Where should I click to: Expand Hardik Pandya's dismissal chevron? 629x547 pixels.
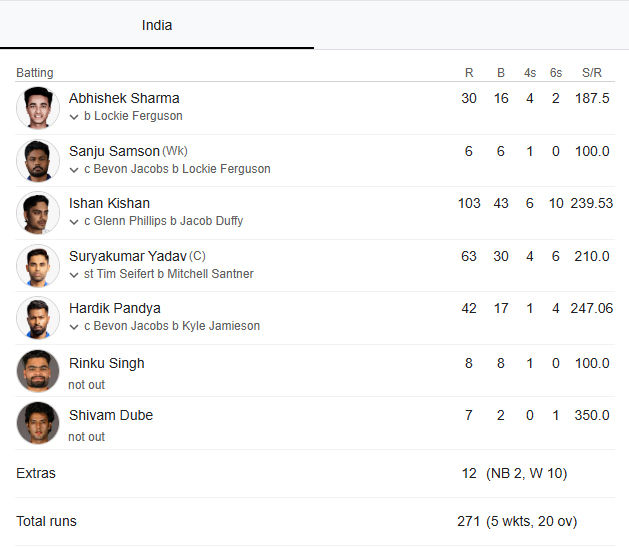(x=74, y=326)
